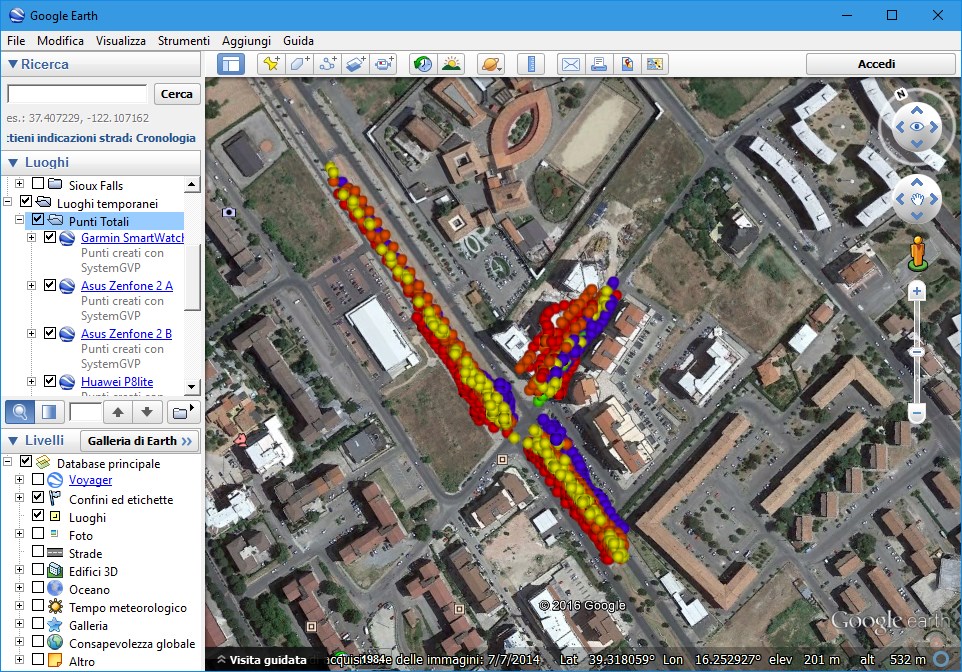Move item up in Places
The height and width of the screenshot is (672, 962).
pyautogui.click(x=118, y=412)
